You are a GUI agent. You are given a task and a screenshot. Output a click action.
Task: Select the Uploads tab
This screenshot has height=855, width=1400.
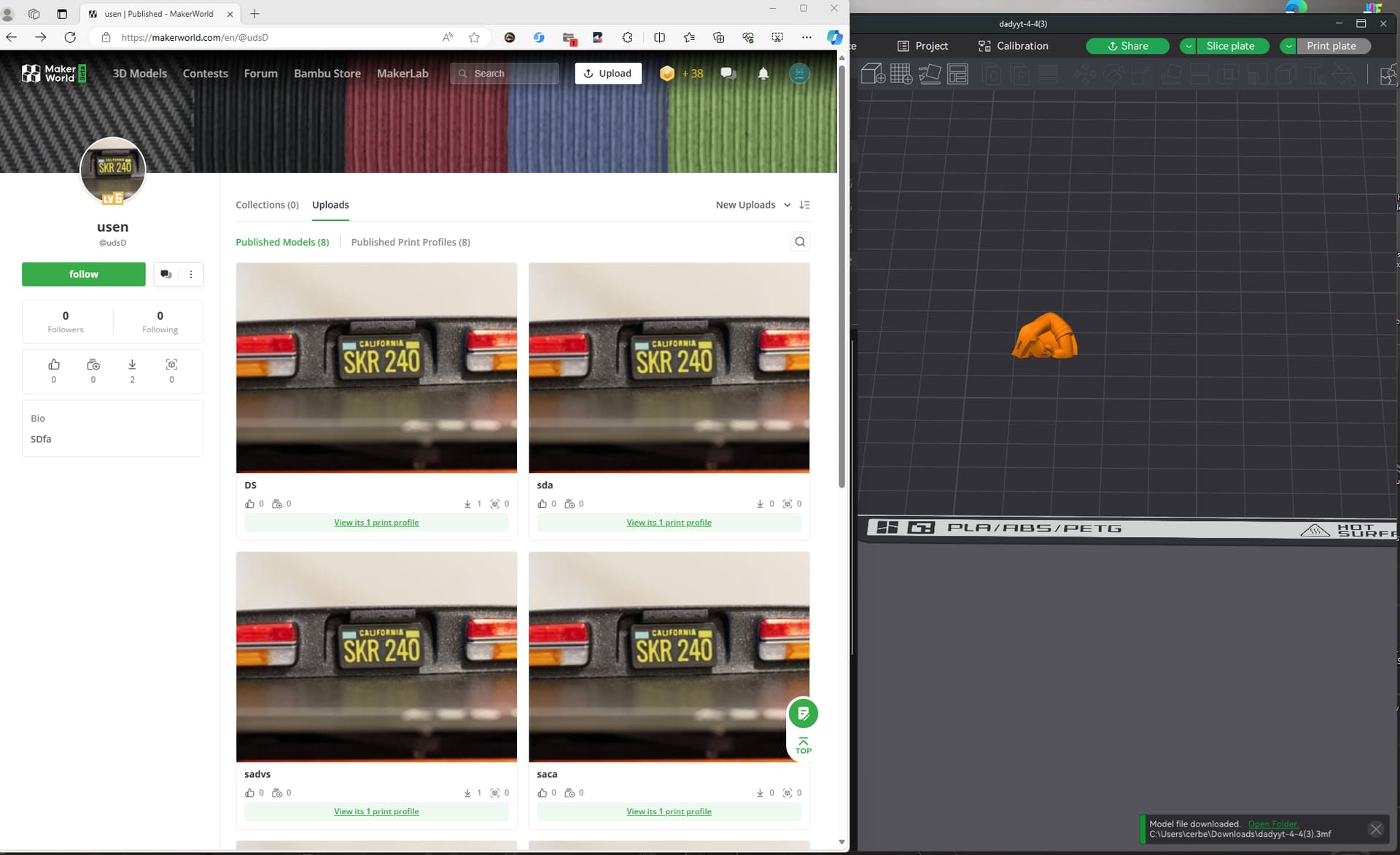coord(330,205)
